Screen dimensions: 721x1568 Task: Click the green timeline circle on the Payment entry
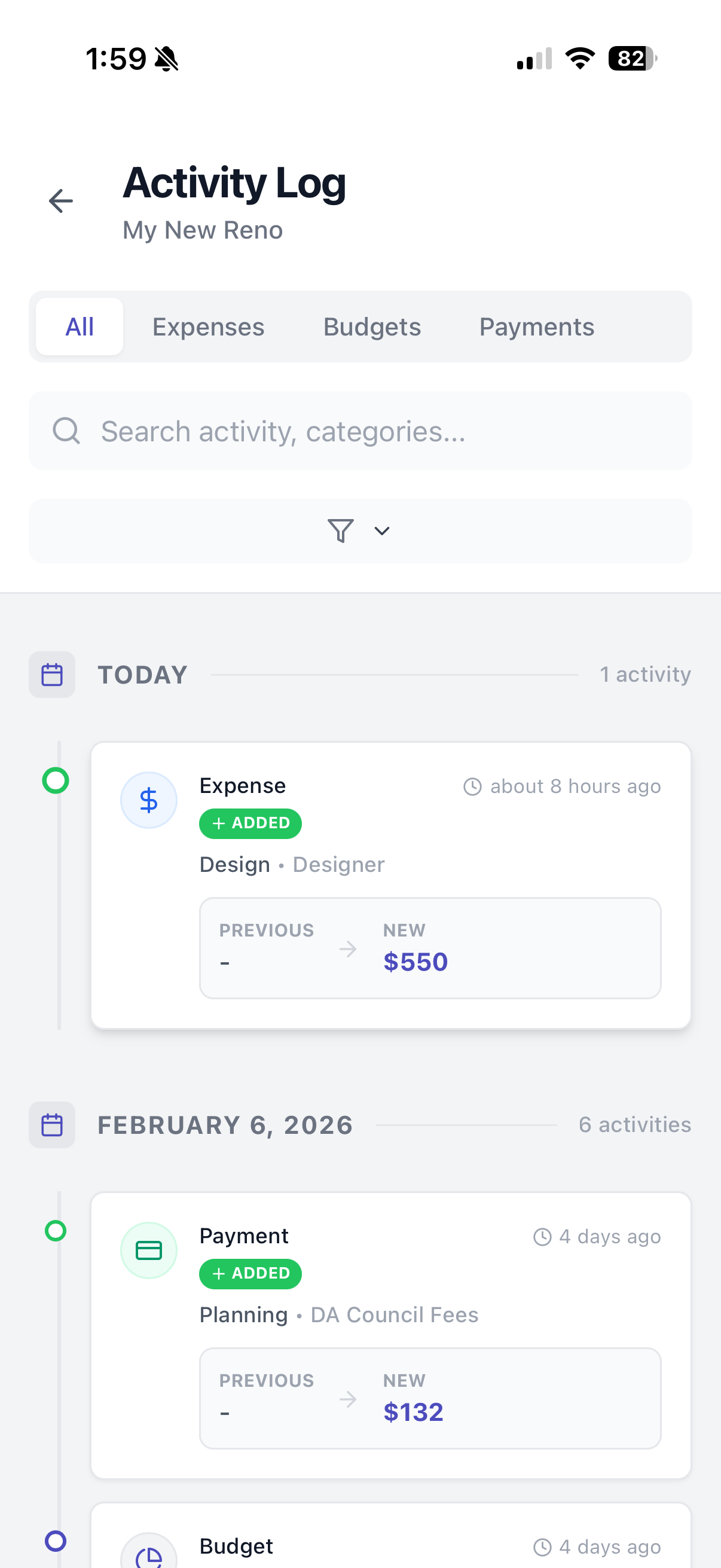pyautogui.click(x=55, y=1231)
